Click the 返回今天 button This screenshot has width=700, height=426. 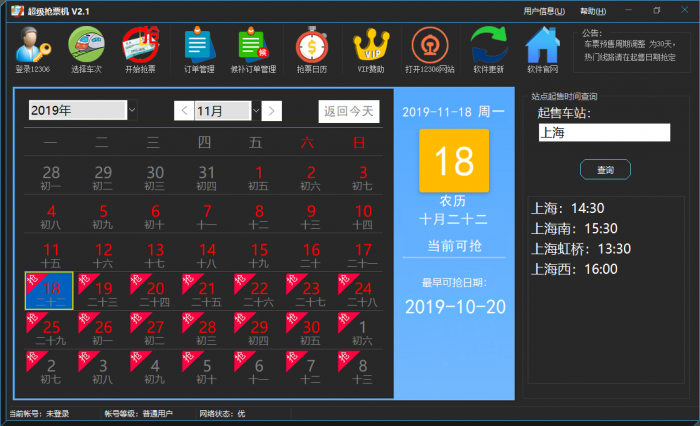tap(349, 110)
